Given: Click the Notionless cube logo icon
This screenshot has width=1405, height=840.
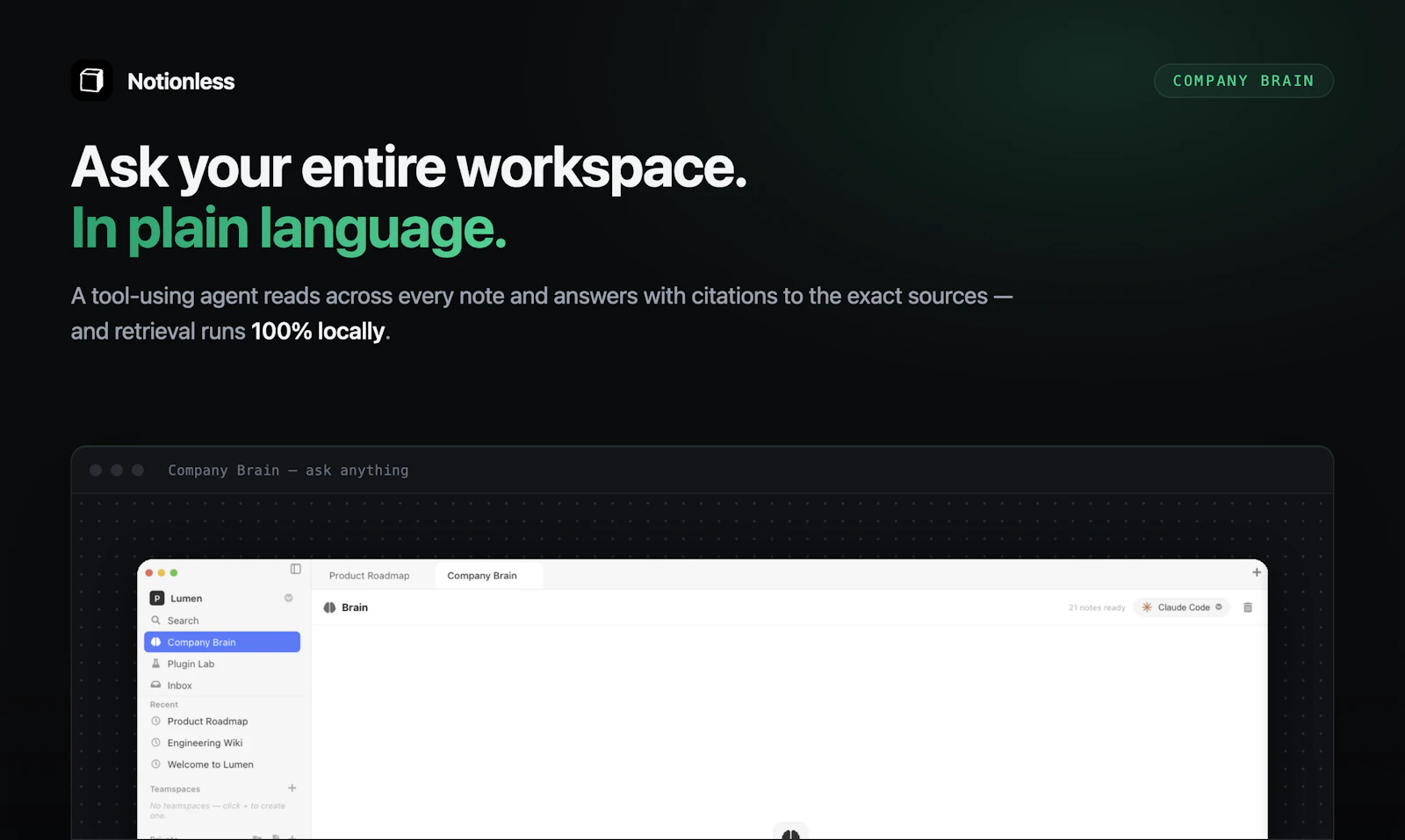Looking at the screenshot, I should [91, 81].
